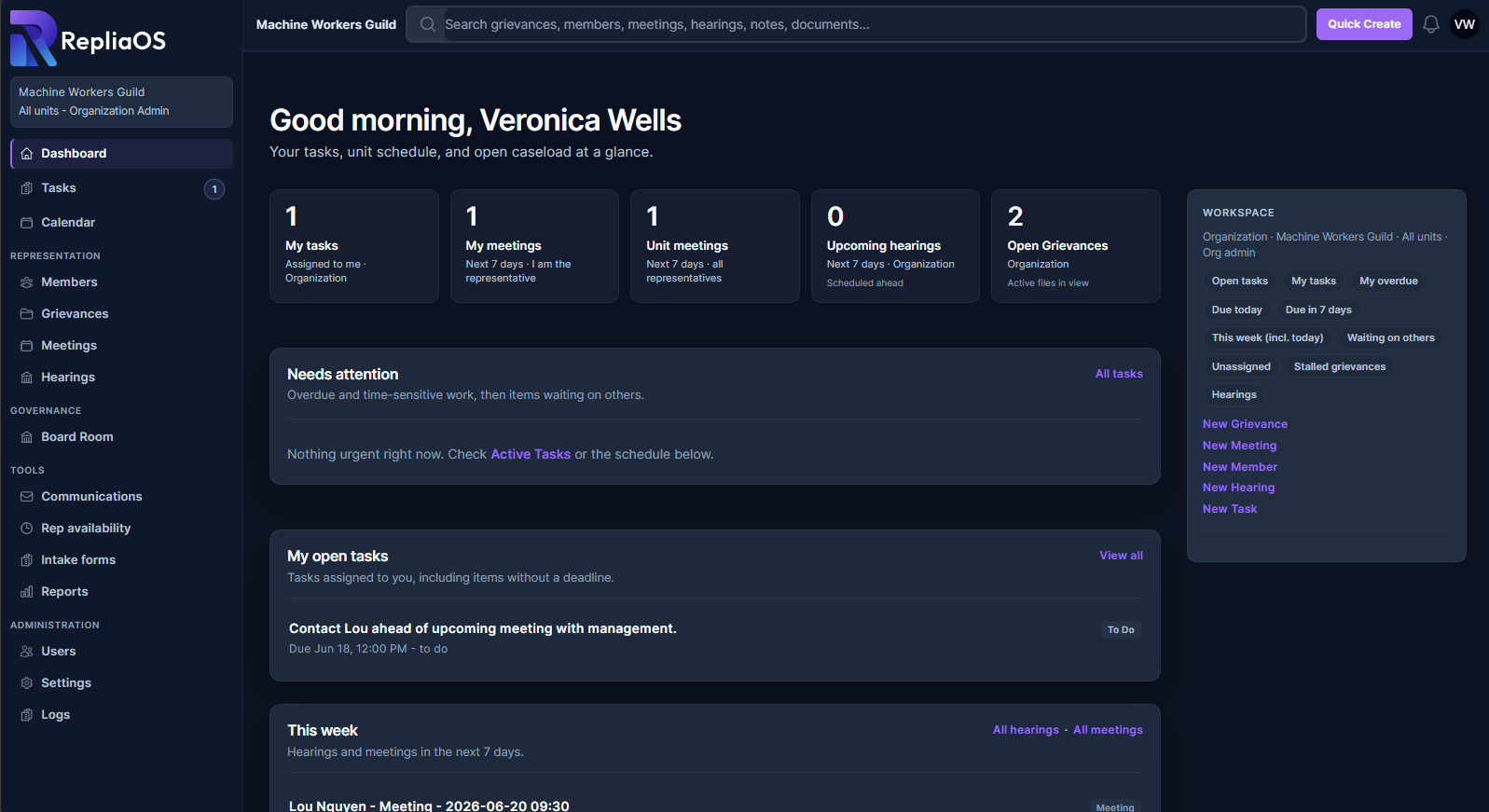Viewport: 1489px width, 812px height.
Task: Click the Hearings building icon
Action: click(x=27, y=378)
